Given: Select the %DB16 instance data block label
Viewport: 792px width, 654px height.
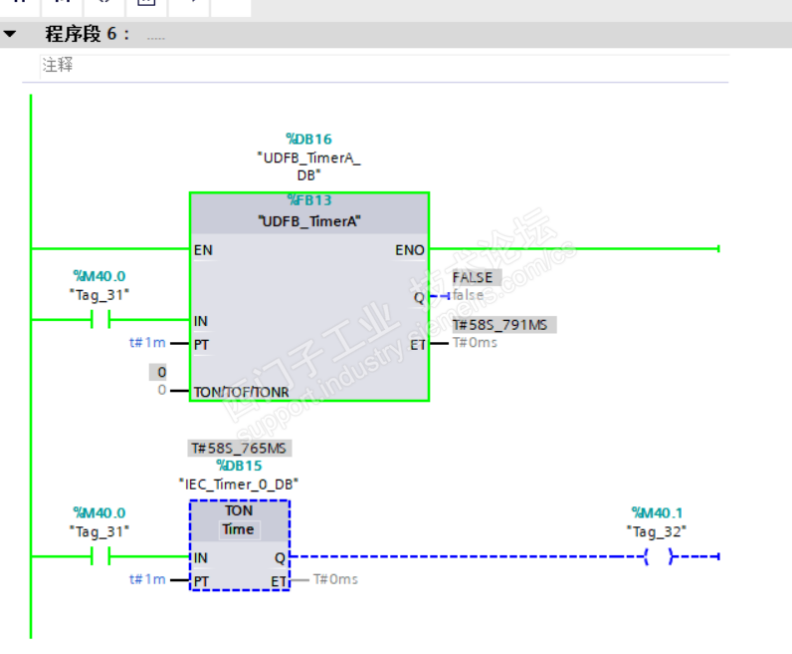Looking at the screenshot, I should click(309, 139).
